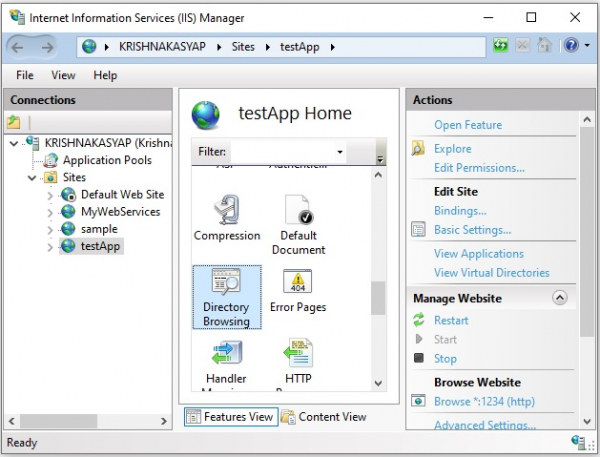
Task: Open the Compression feature icon
Action: click(x=227, y=210)
